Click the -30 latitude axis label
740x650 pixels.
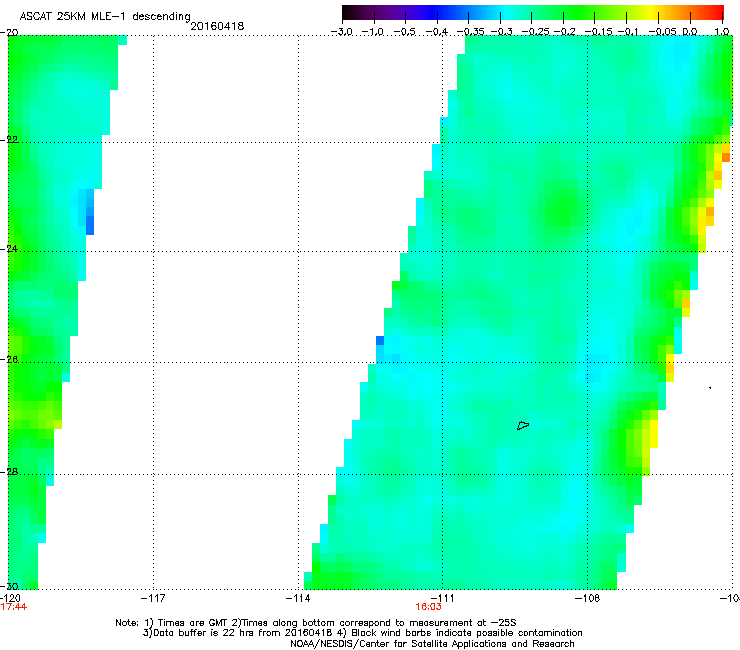[x=9, y=586]
